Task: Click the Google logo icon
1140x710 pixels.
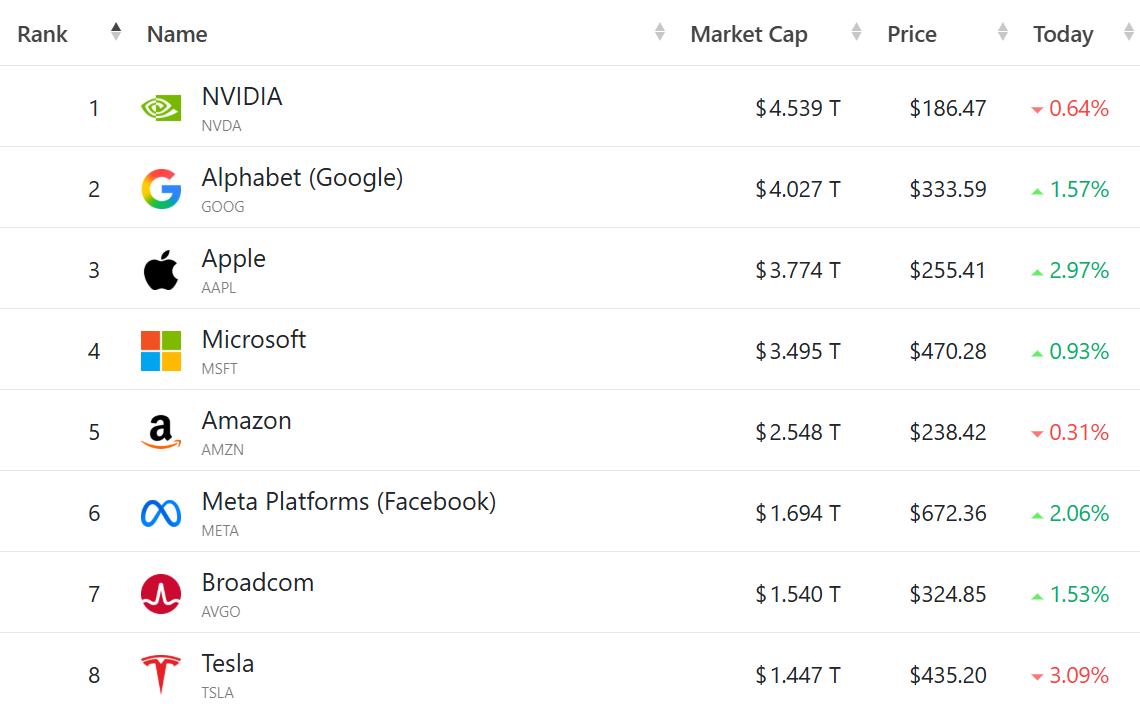Action: tap(161, 189)
